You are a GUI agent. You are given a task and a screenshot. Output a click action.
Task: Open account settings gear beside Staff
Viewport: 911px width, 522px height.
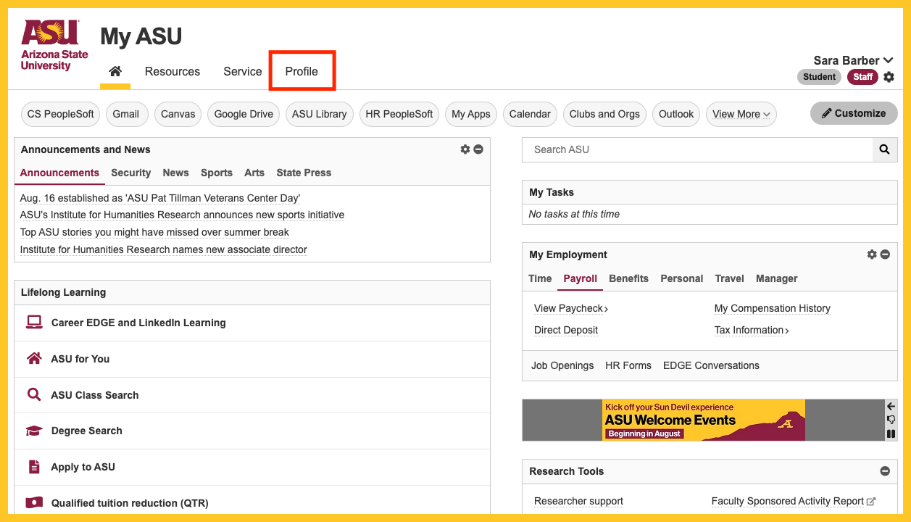(x=888, y=77)
